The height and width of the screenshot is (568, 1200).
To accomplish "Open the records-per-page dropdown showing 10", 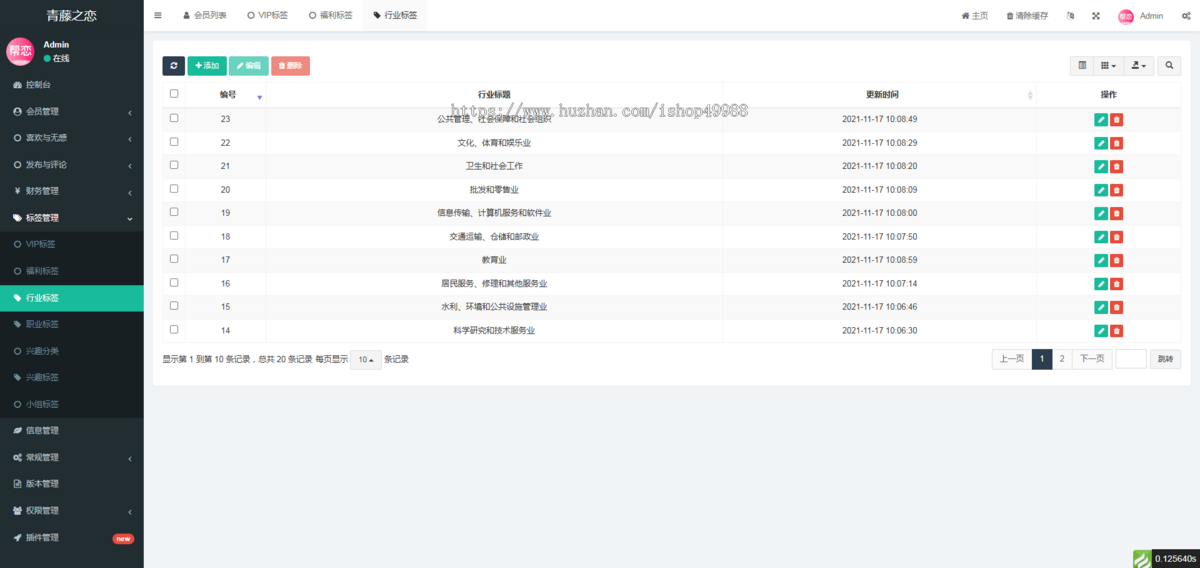I will [x=367, y=360].
